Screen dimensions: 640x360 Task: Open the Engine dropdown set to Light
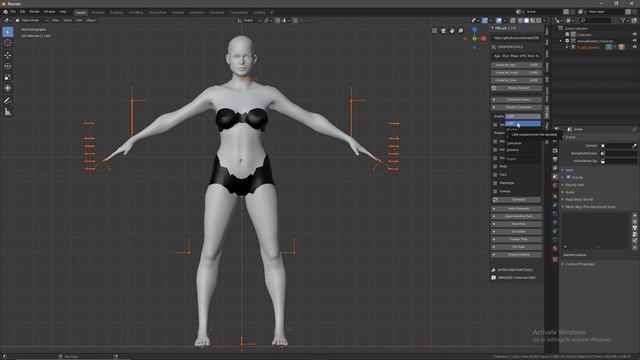[x=523, y=116]
